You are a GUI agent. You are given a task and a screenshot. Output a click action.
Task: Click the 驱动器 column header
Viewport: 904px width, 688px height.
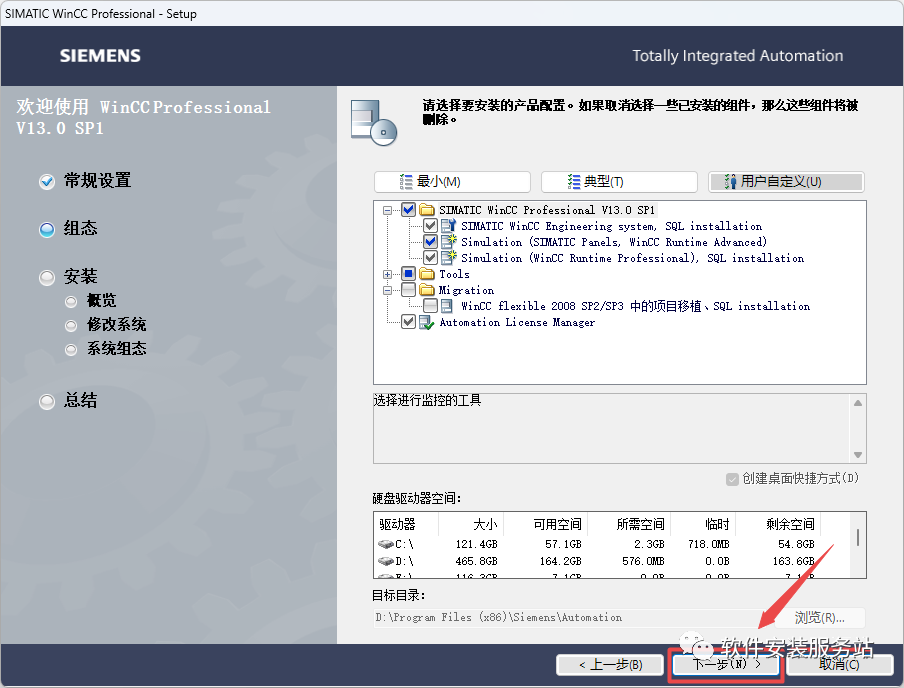click(x=406, y=524)
